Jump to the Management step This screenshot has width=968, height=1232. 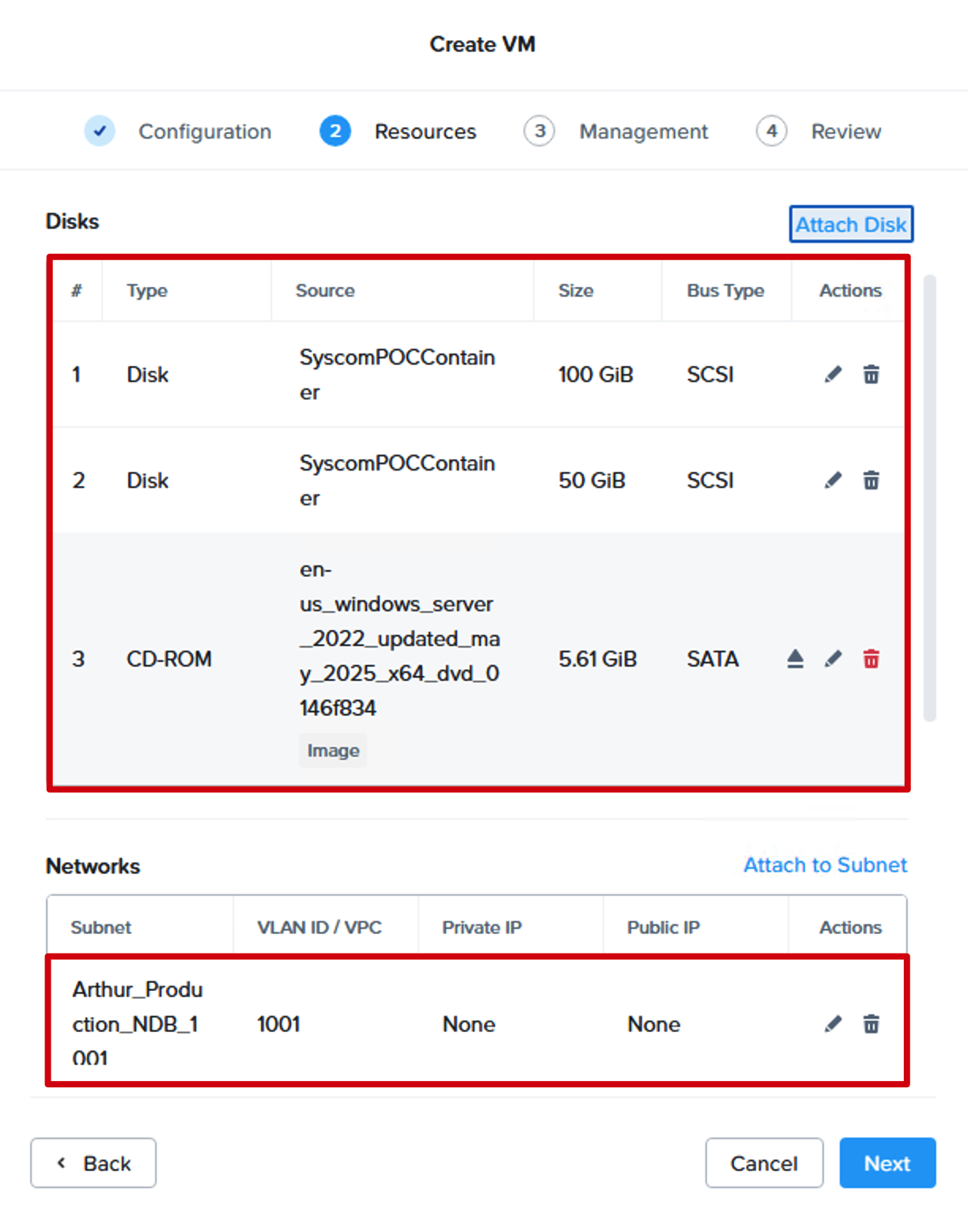pyautogui.click(x=644, y=131)
